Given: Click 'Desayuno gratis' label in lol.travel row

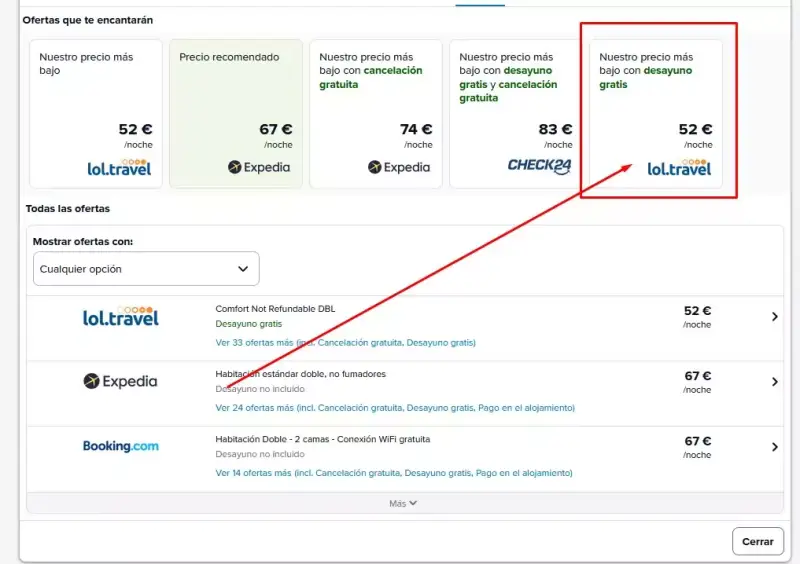Looking at the screenshot, I should [x=248, y=324].
